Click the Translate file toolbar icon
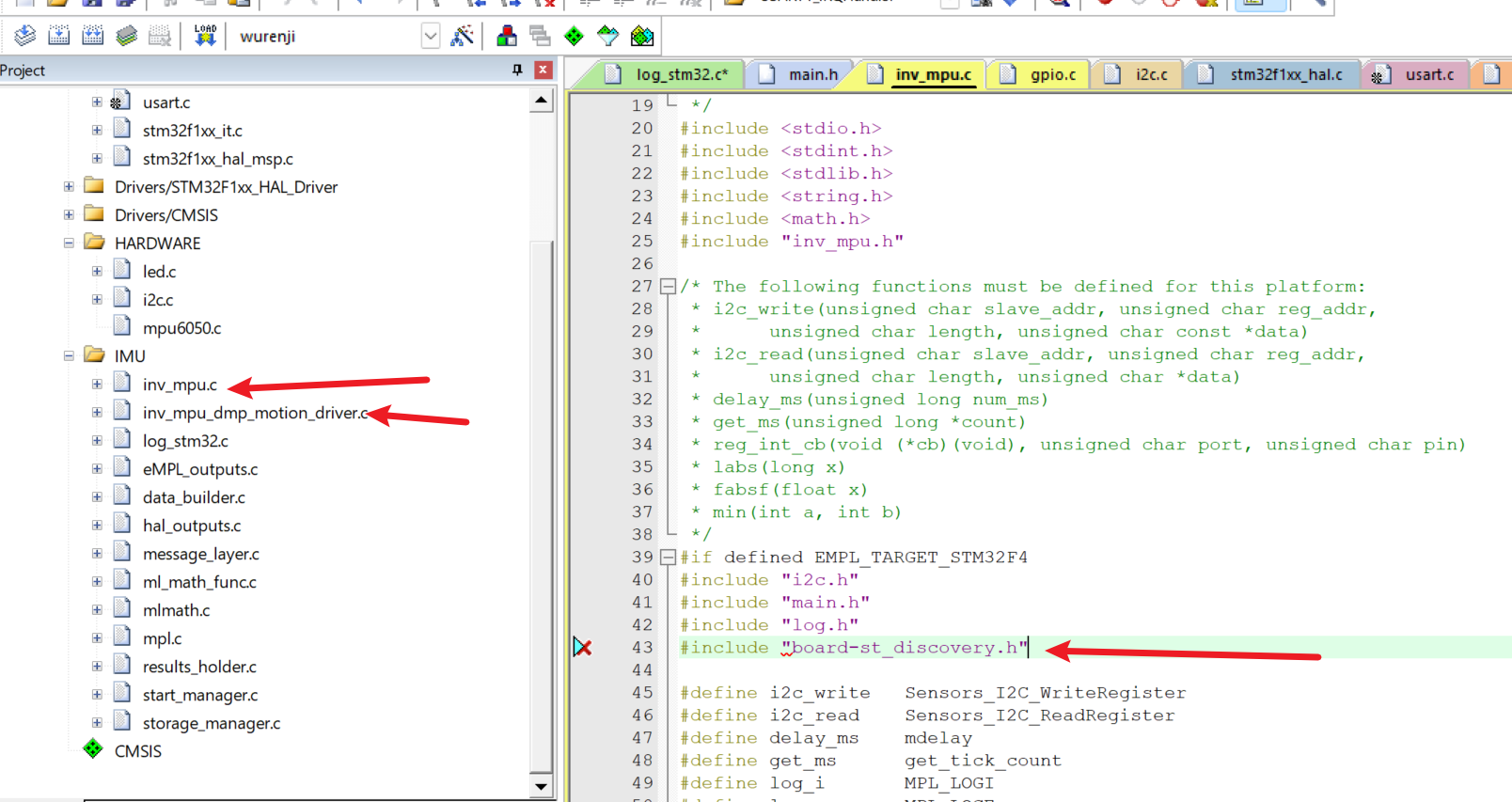 pos(25,36)
